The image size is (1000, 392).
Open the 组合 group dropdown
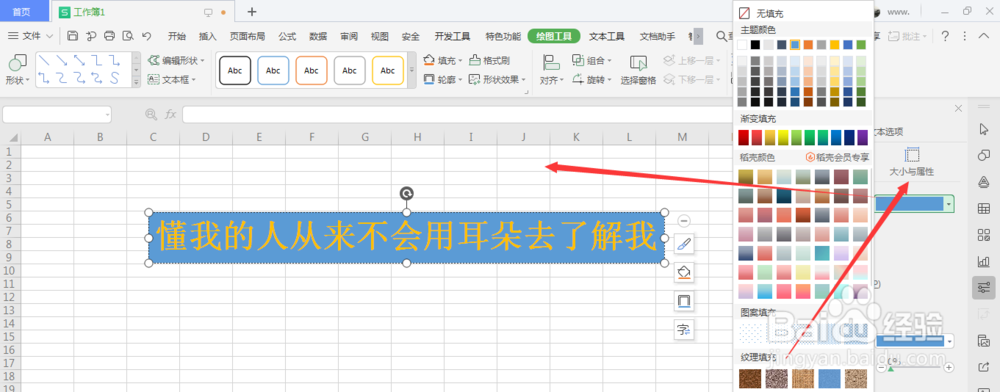click(592, 61)
